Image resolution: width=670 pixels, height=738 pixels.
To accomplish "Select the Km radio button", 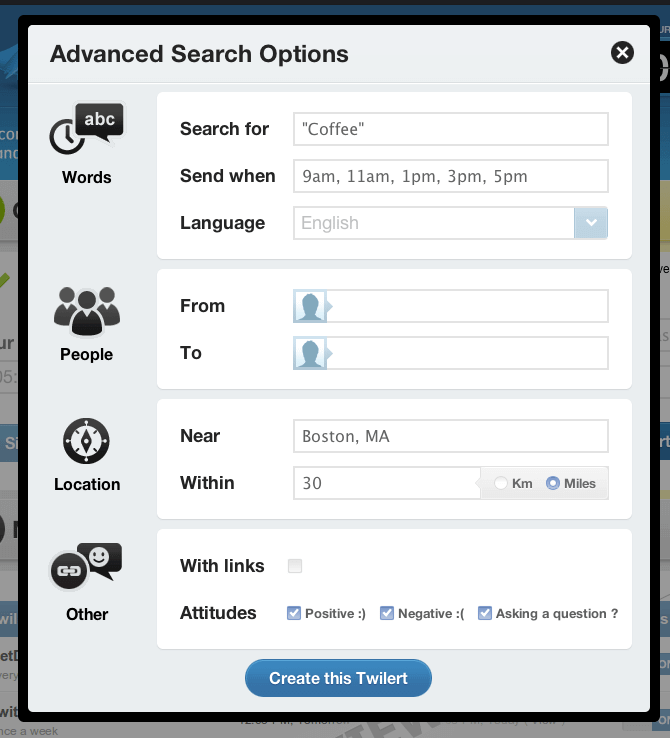I will 501,484.
